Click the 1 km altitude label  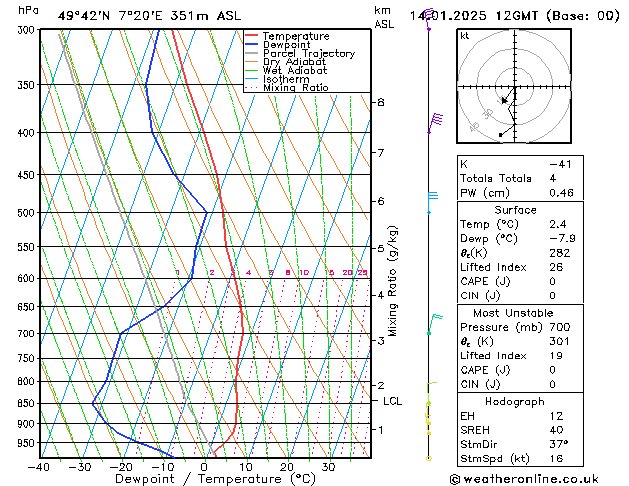point(381,430)
